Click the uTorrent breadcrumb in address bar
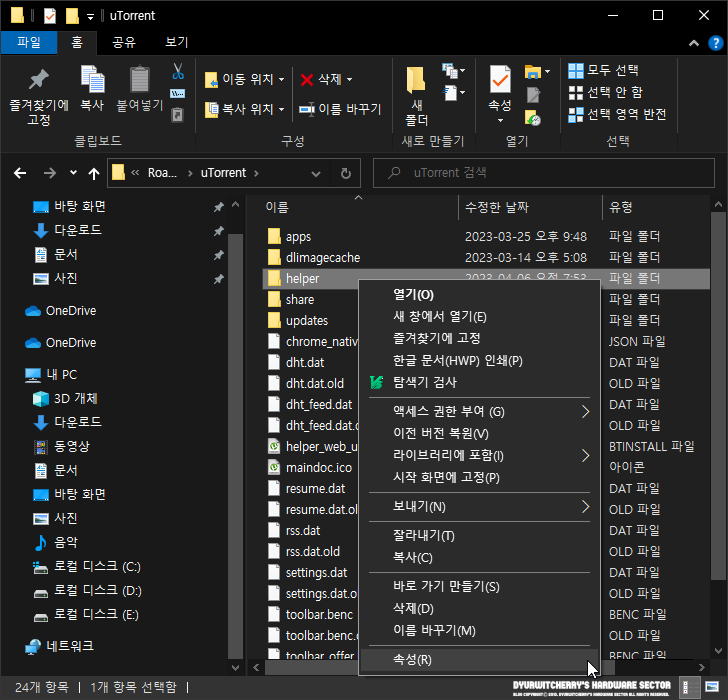728x700 pixels. (x=223, y=173)
